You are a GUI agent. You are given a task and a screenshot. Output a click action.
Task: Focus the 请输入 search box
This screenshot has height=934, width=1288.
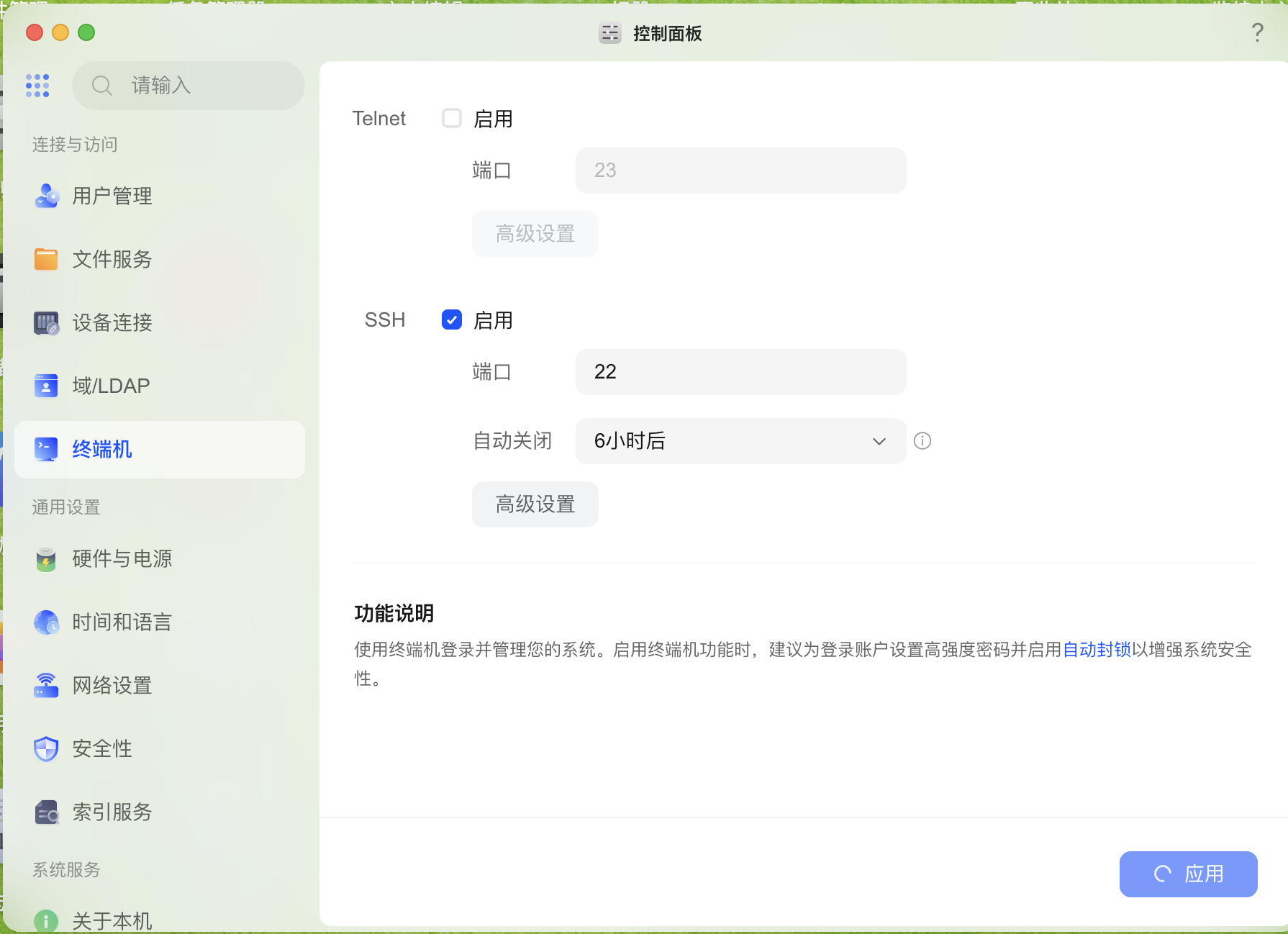pos(189,86)
